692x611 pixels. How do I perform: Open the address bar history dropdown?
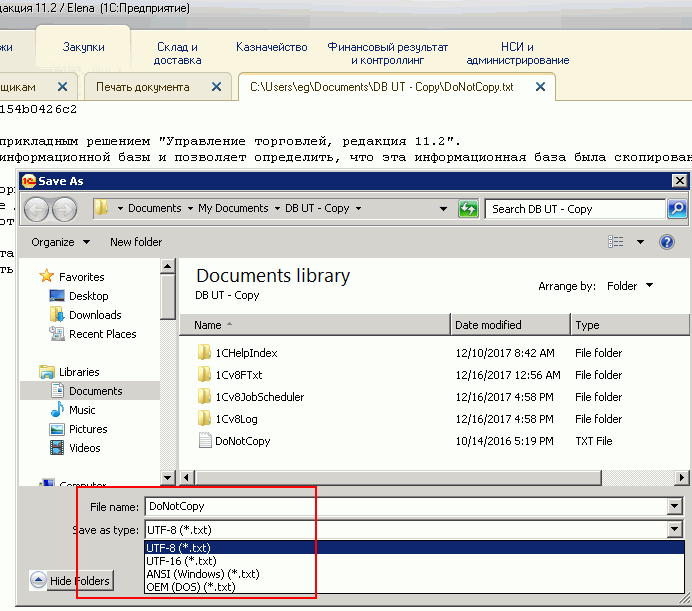point(443,209)
